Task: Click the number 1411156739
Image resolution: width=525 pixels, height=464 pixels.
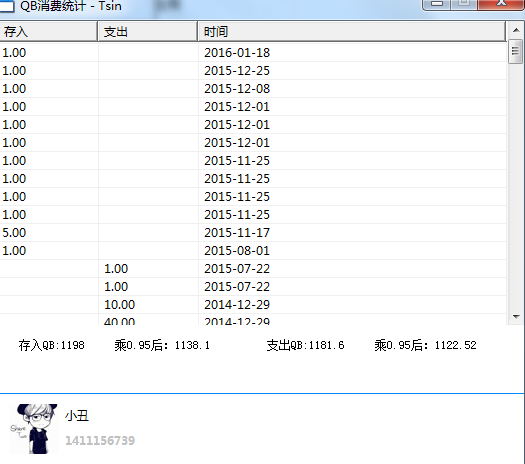Action: click(100, 441)
